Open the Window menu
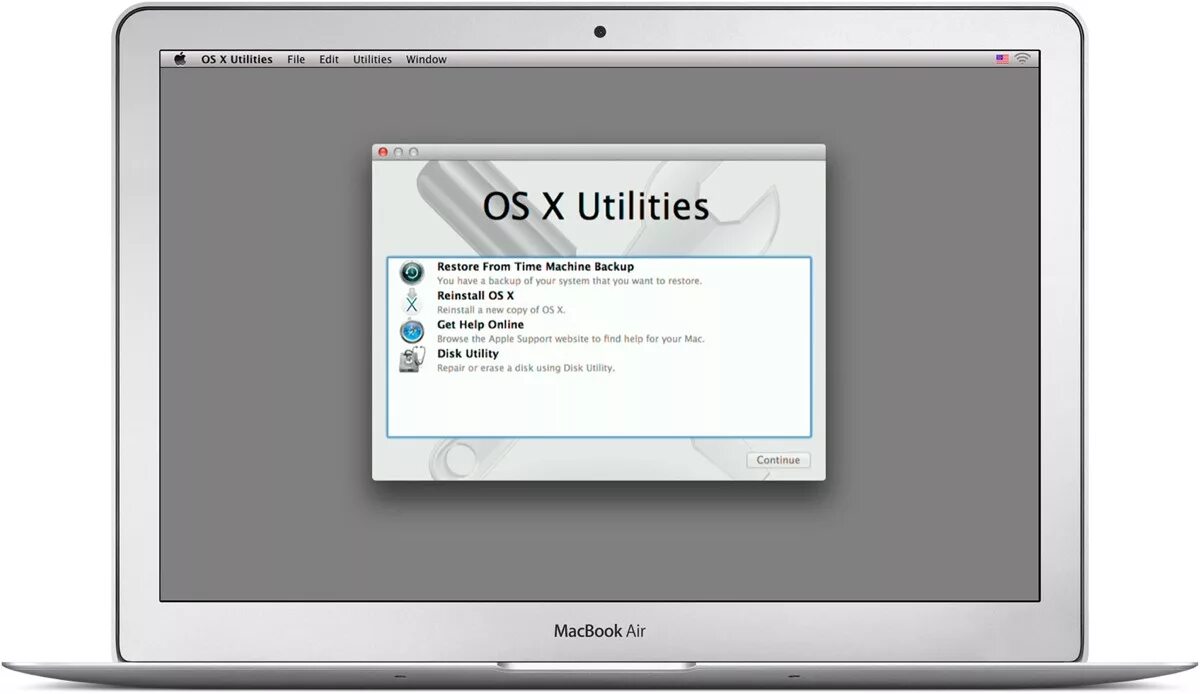1200x694 pixels. tap(426, 59)
